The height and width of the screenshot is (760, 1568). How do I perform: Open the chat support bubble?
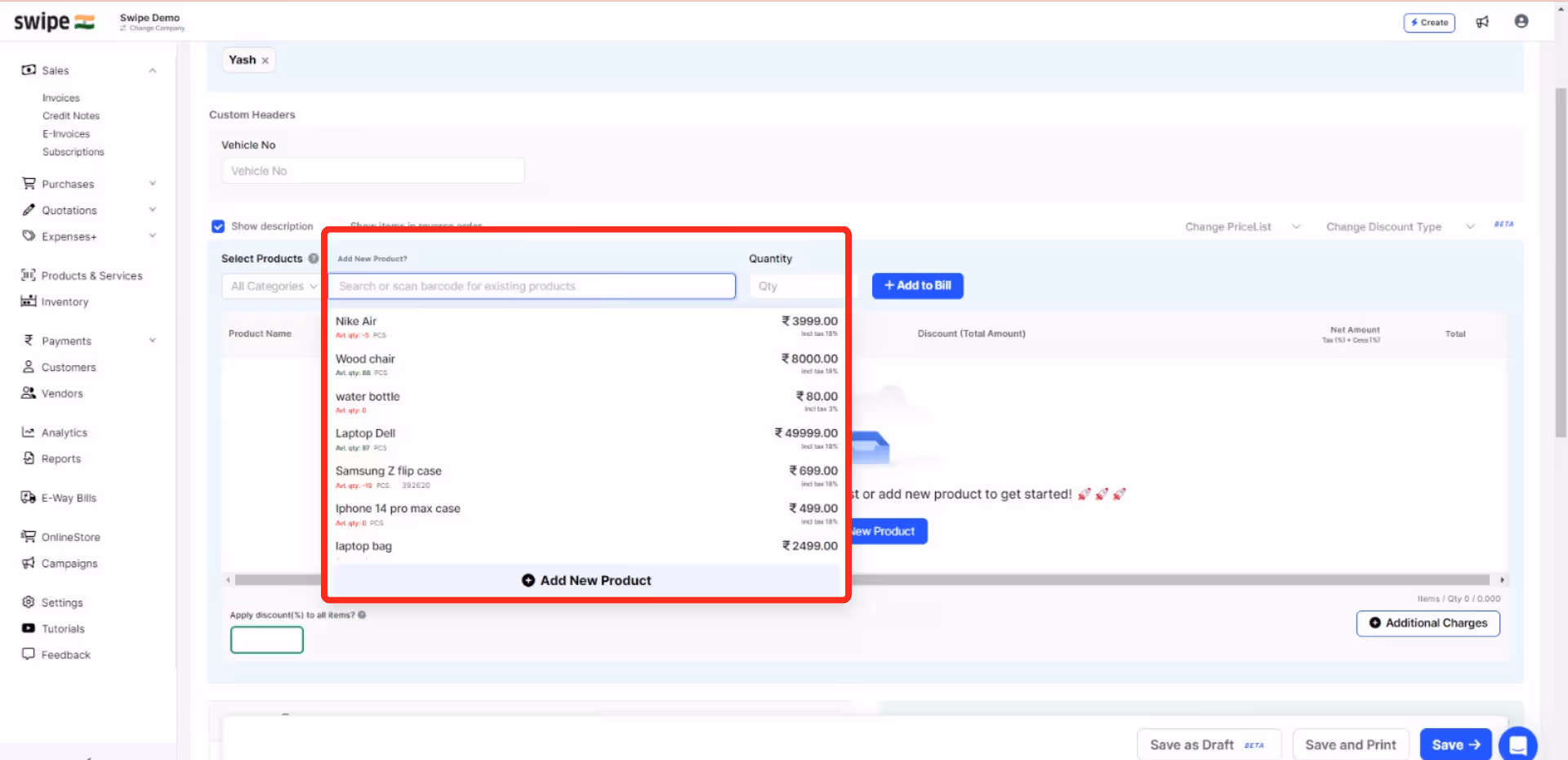[1518, 744]
